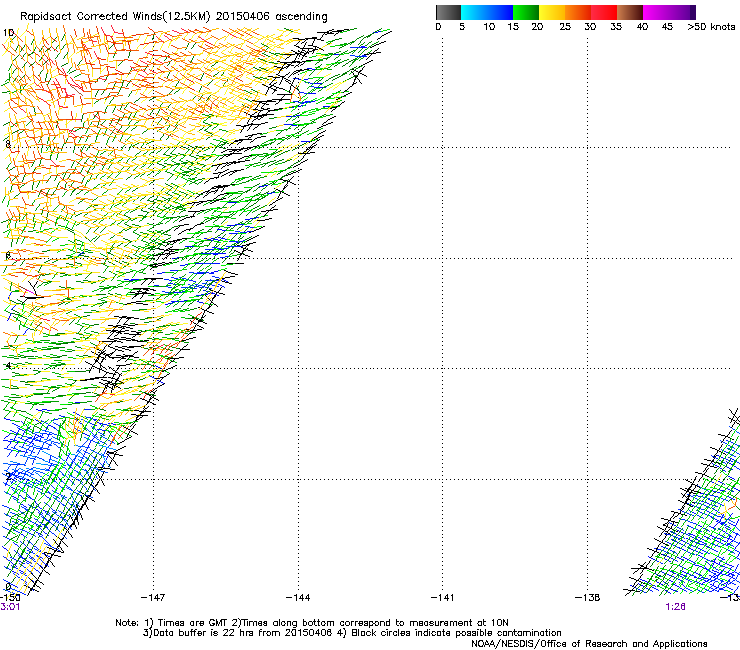Click the '-138' longitude axis label
Image resolution: width=740 pixels, height=650 pixels.
click(588, 598)
